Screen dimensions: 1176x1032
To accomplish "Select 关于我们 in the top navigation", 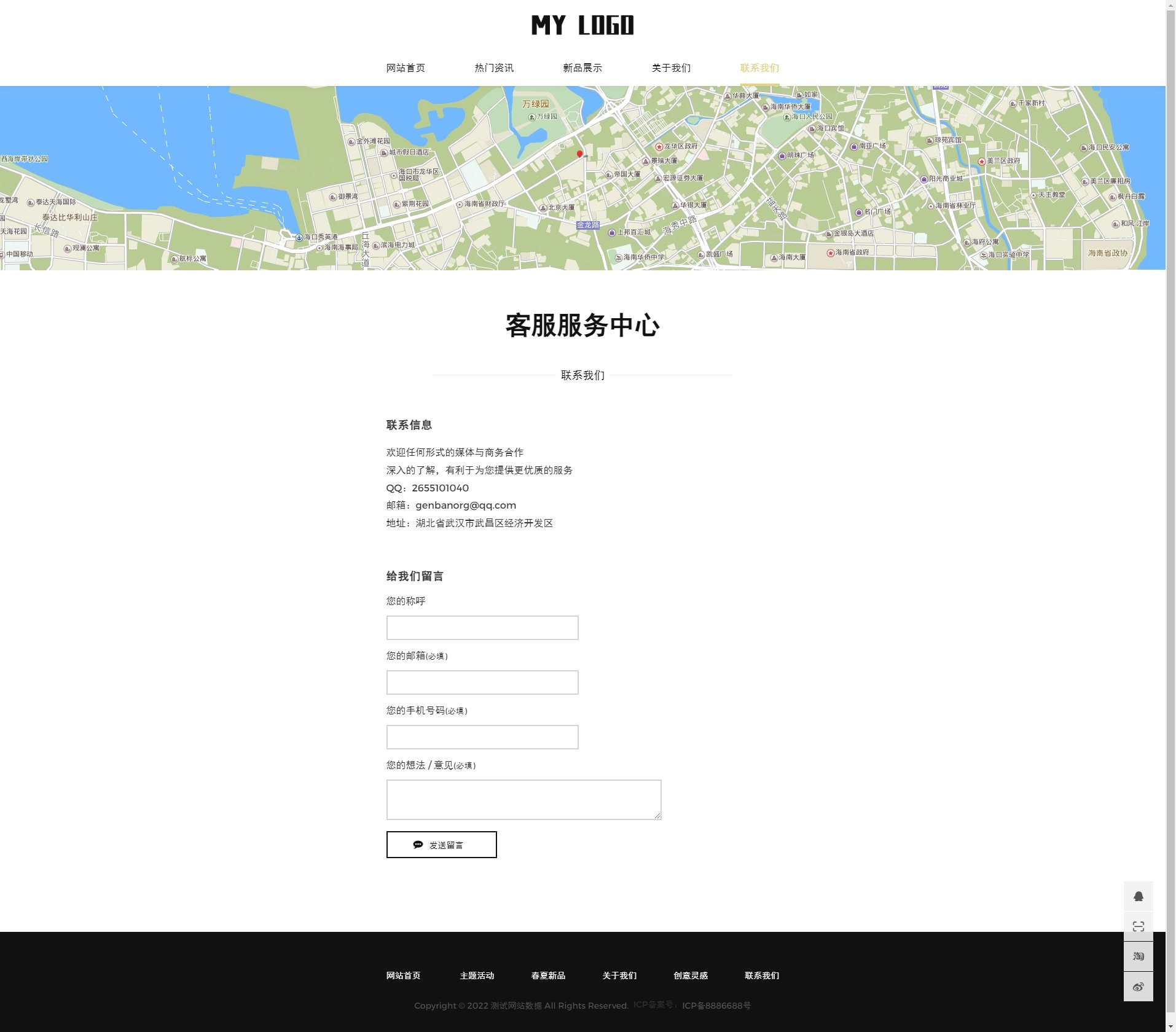I will pos(672,68).
